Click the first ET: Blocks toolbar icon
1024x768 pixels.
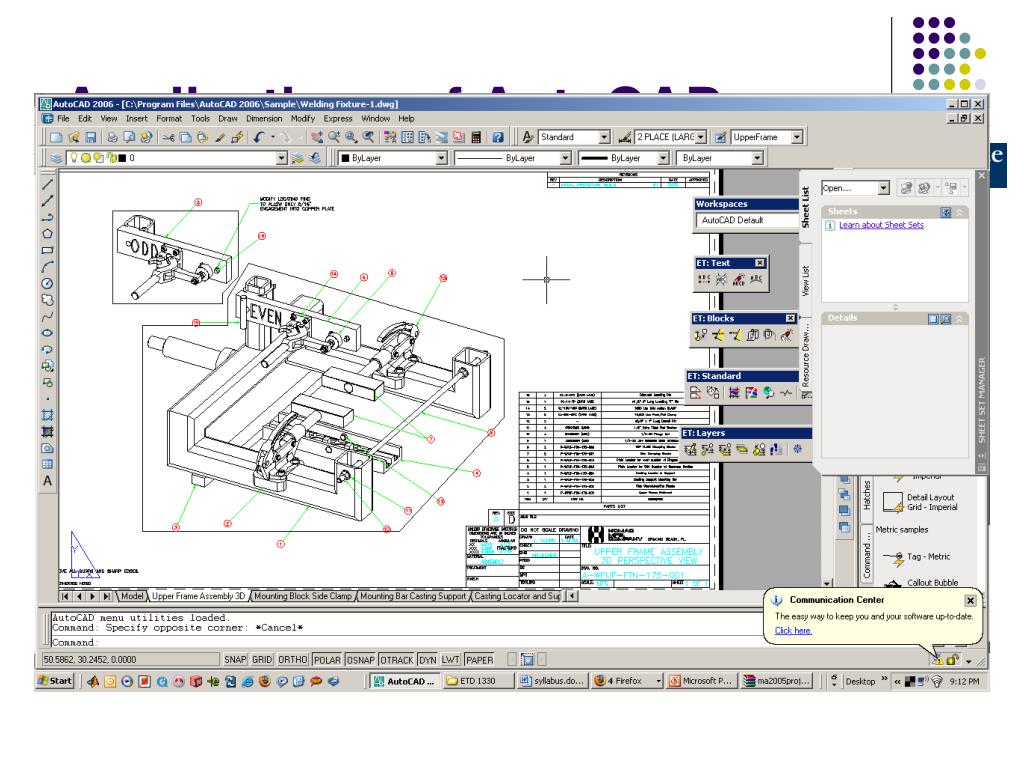click(701, 335)
